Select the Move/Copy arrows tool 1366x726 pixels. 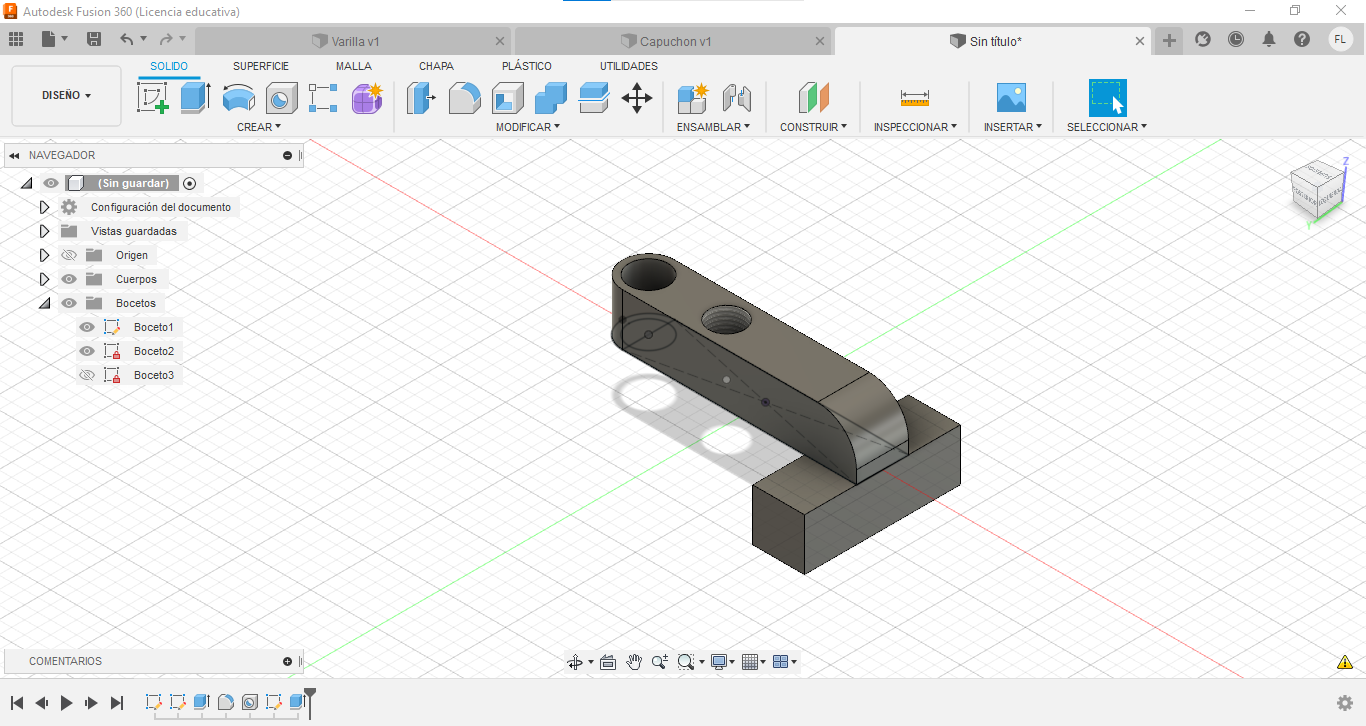[637, 98]
